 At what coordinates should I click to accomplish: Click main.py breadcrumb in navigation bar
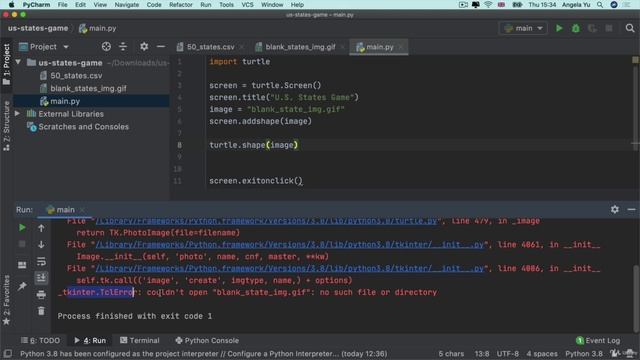(97, 28)
